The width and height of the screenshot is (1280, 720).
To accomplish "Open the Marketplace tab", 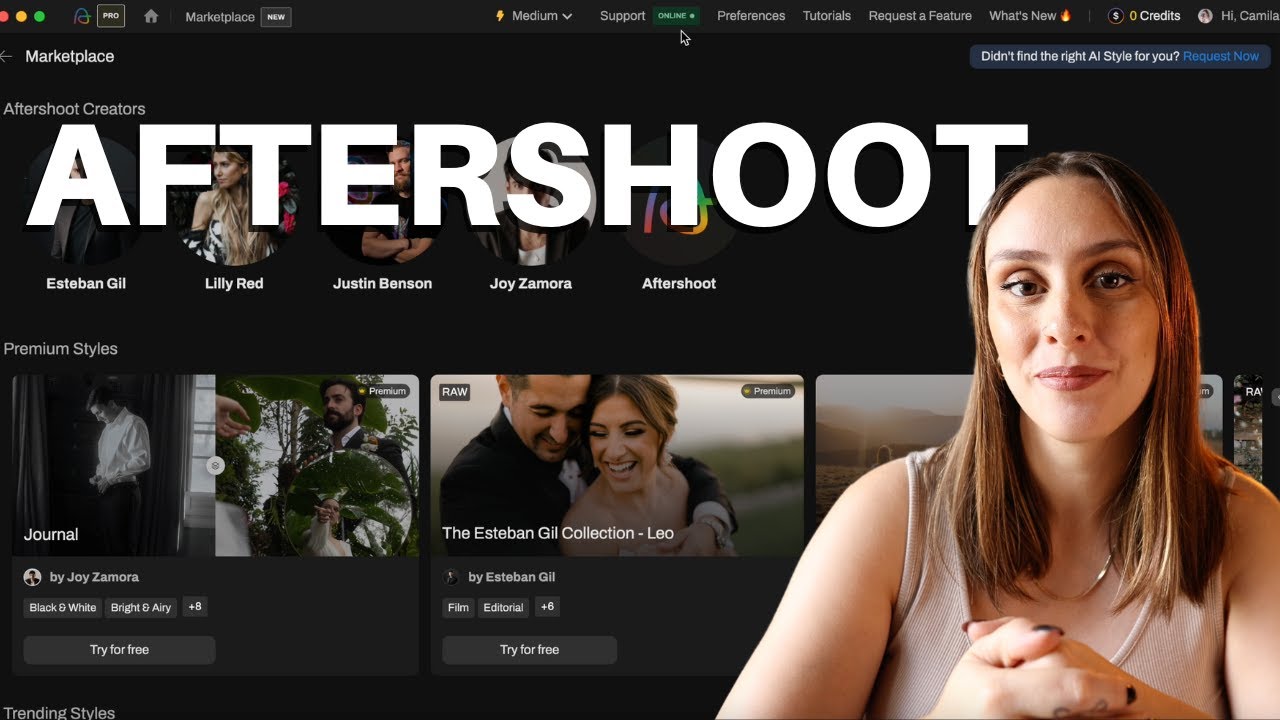I will 220,16.
